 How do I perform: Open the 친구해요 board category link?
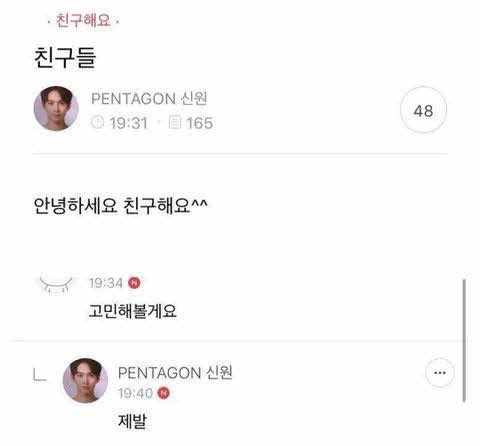[x=83, y=20]
